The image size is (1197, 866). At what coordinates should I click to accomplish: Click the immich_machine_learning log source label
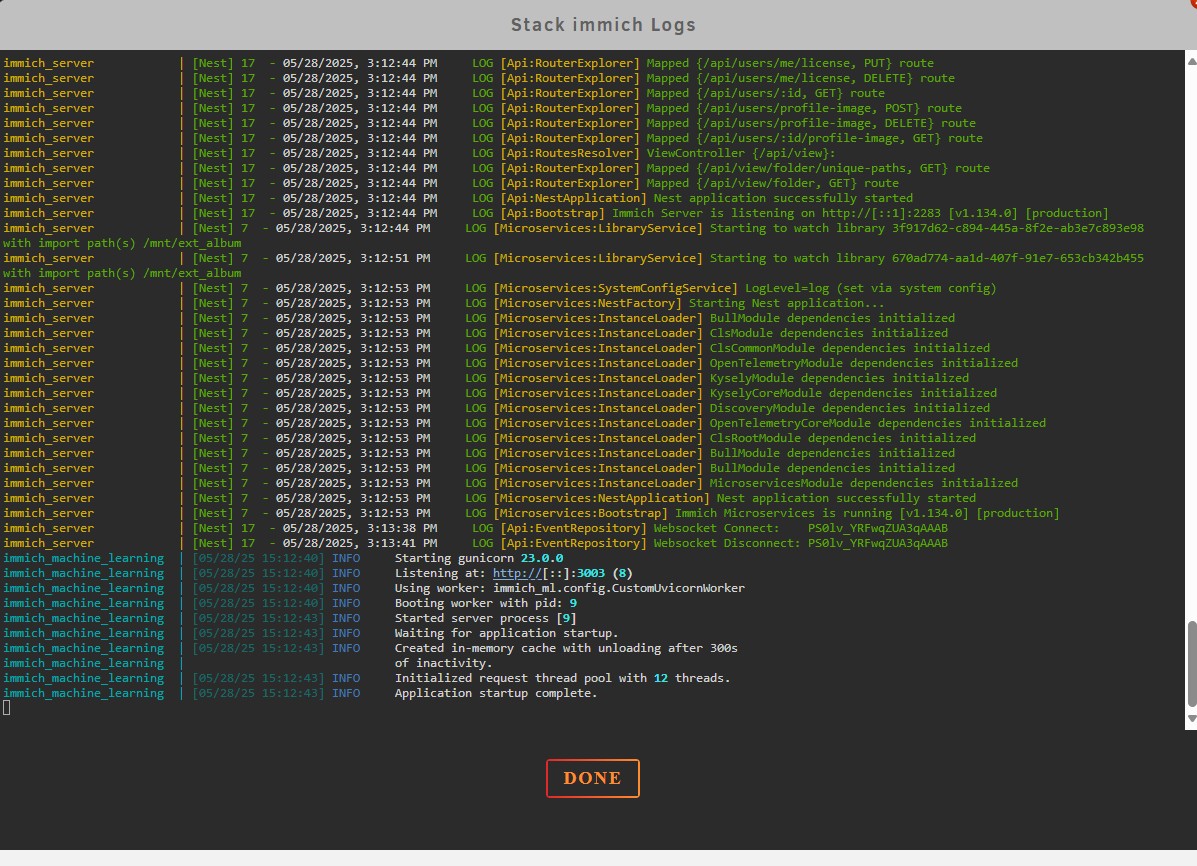pos(83,558)
